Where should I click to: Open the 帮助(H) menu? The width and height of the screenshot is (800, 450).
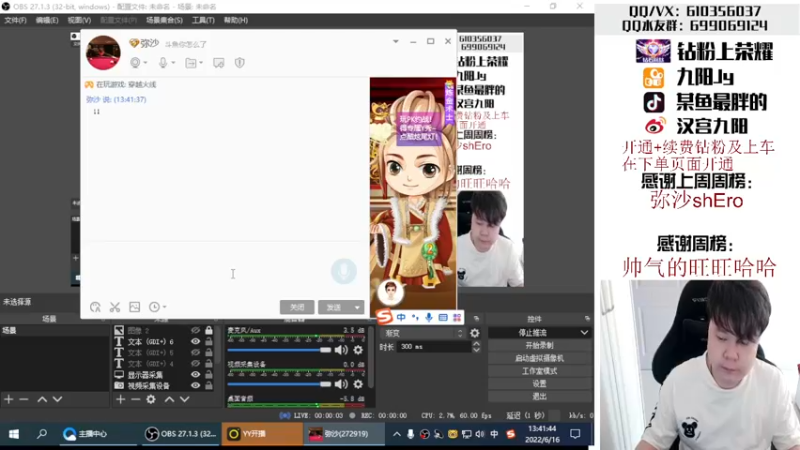236,20
